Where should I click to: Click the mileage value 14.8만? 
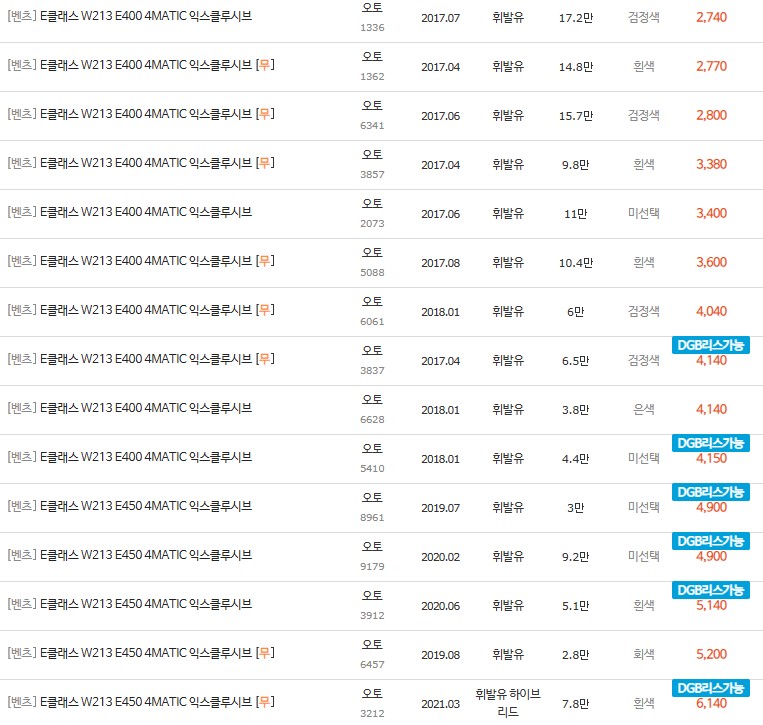(x=576, y=67)
